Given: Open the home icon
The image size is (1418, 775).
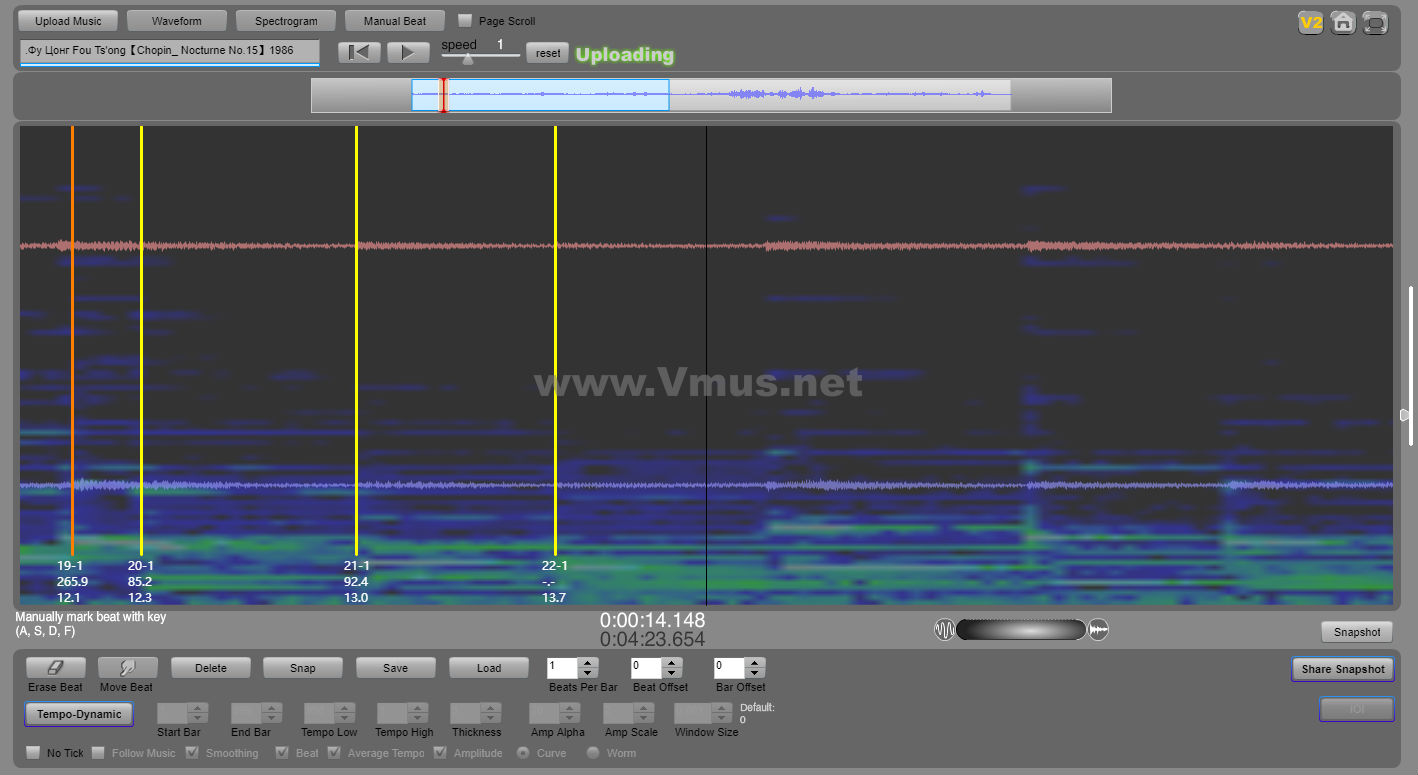Looking at the screenshot, I should click(1343, 22).
